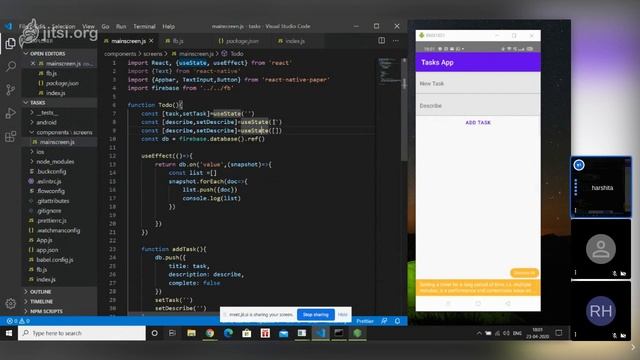Open the yellow warning message in the emulator
Image resolution: width=640 pixels, height=360 pixels.
point(478,288)
